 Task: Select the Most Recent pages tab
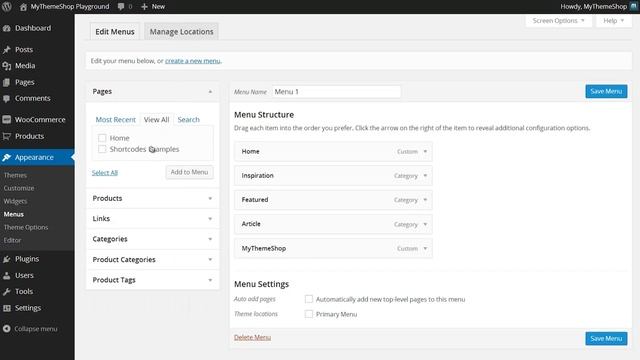coord(116,120)
